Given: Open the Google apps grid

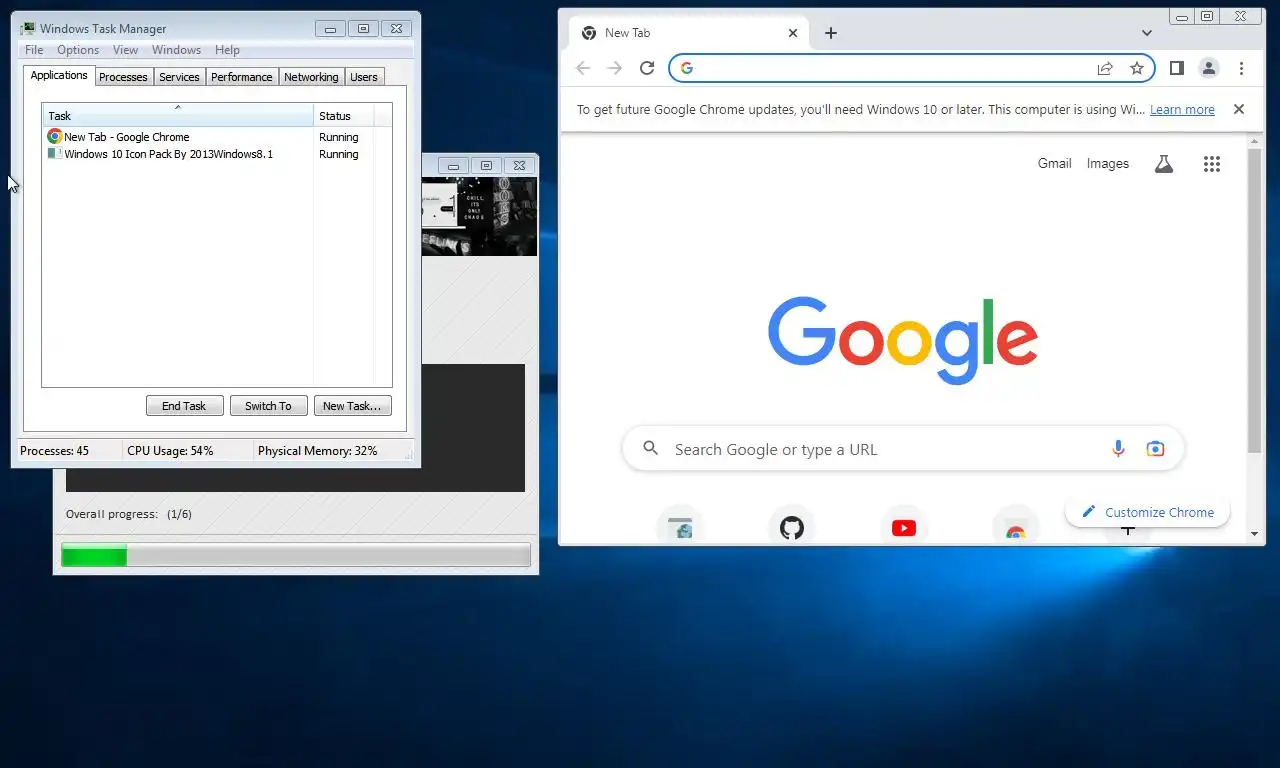Looking at the screenshot, I should [x=1212, y=164].
